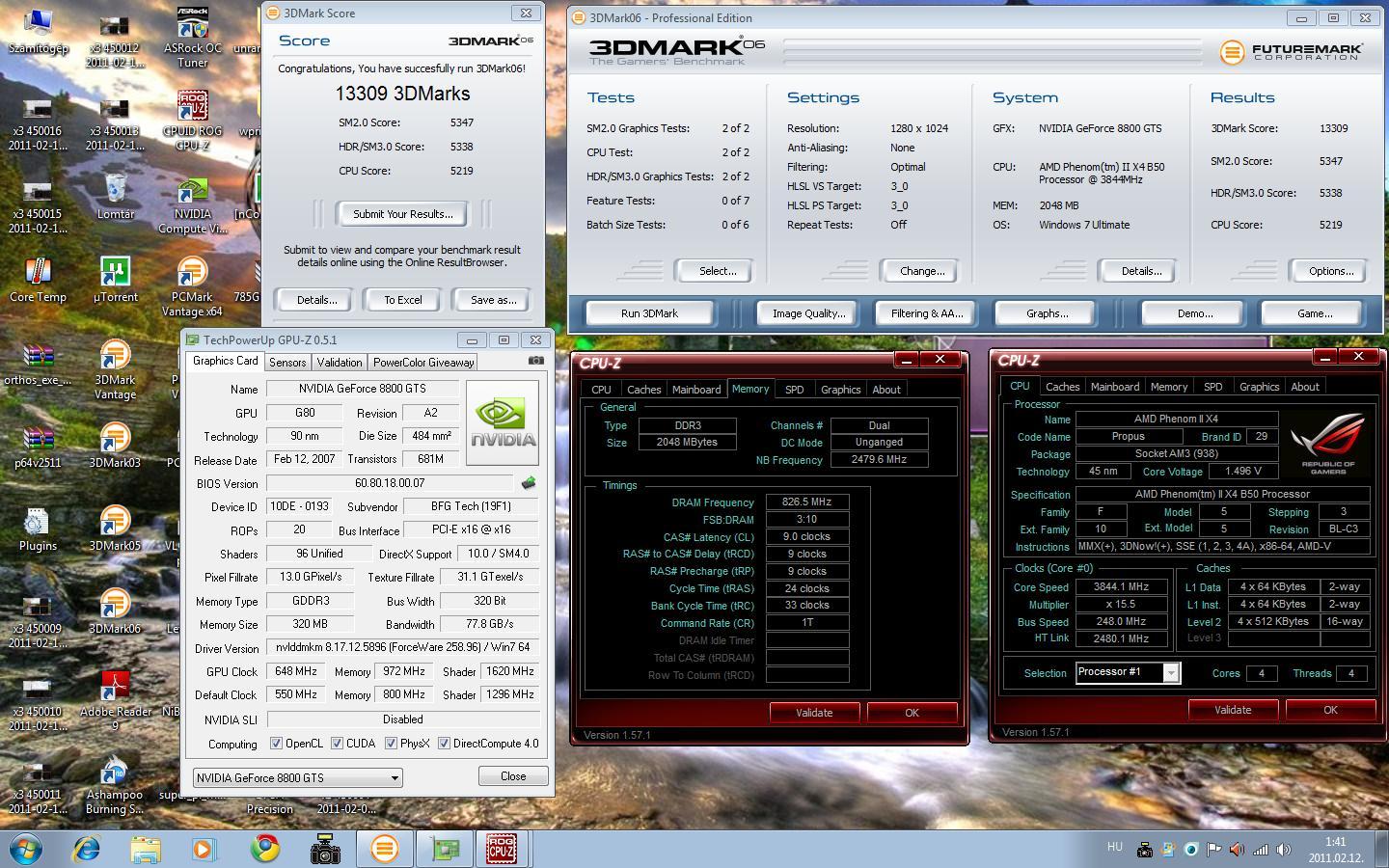1389x868 pixels.
Task: Launch the 3DMark05 desktop shortcut
Action: click(x=115, y=529)
